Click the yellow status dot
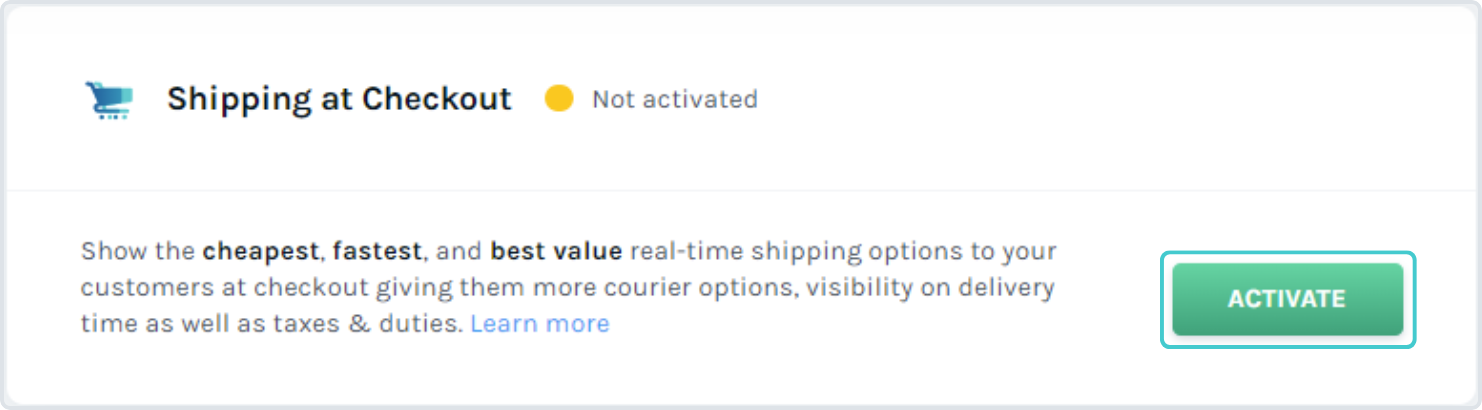 coord(559,98)
